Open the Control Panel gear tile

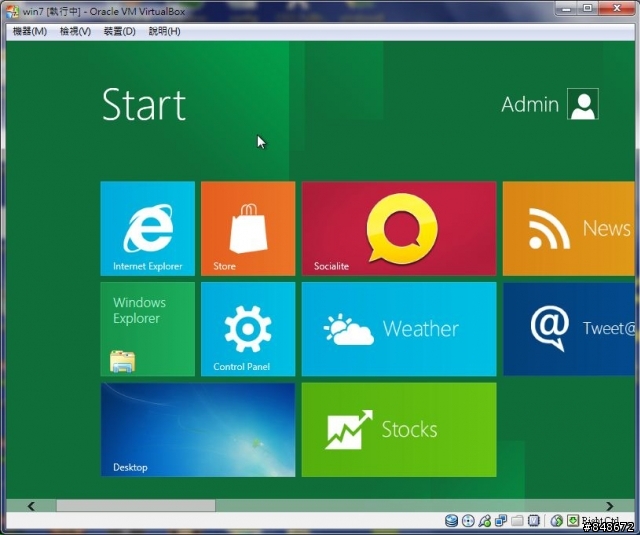pos(248,329)
